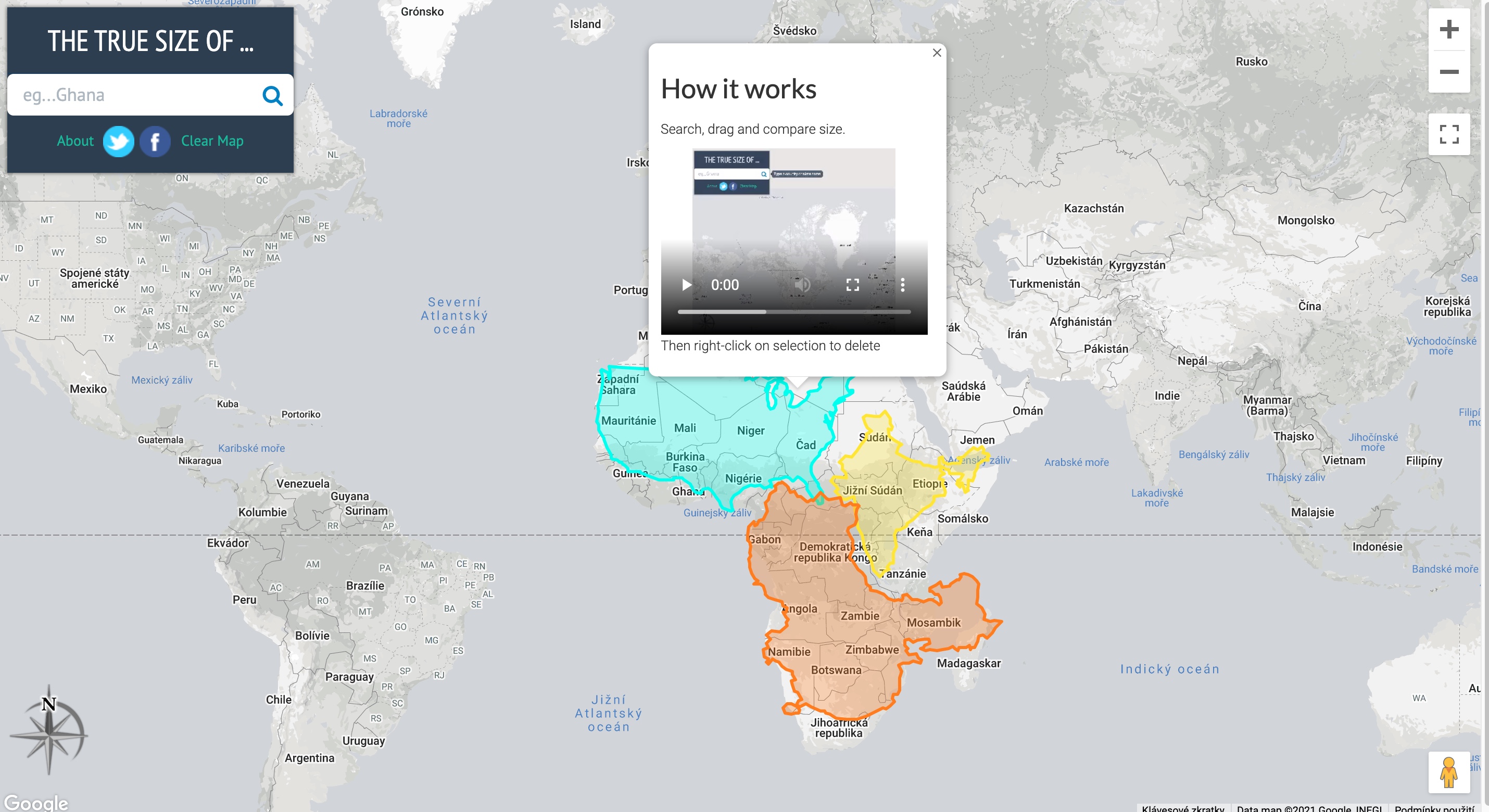
Task: Open the About link
Action: tap(75, 141)
